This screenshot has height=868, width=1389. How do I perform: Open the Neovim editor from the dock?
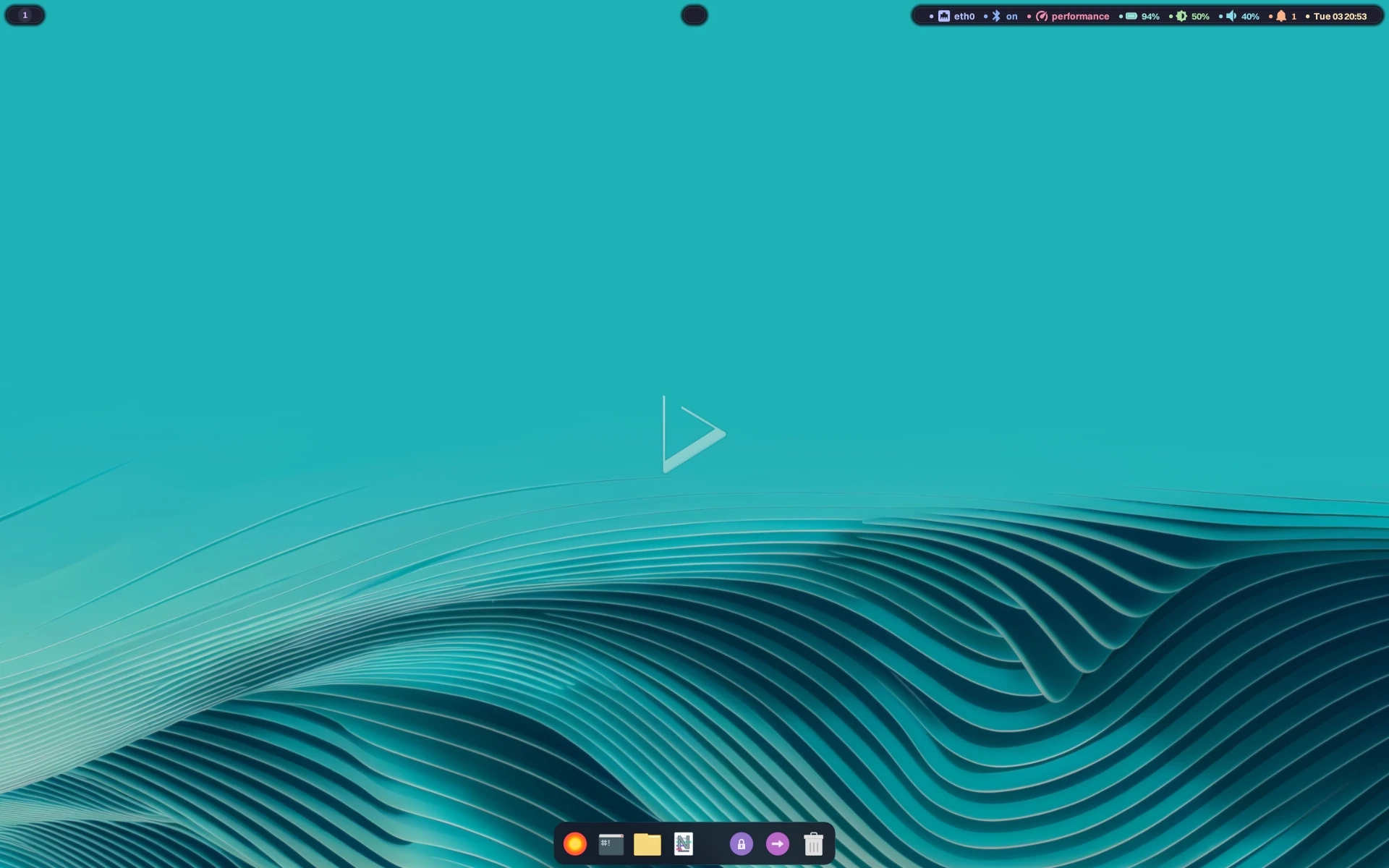tap(683, 843)
